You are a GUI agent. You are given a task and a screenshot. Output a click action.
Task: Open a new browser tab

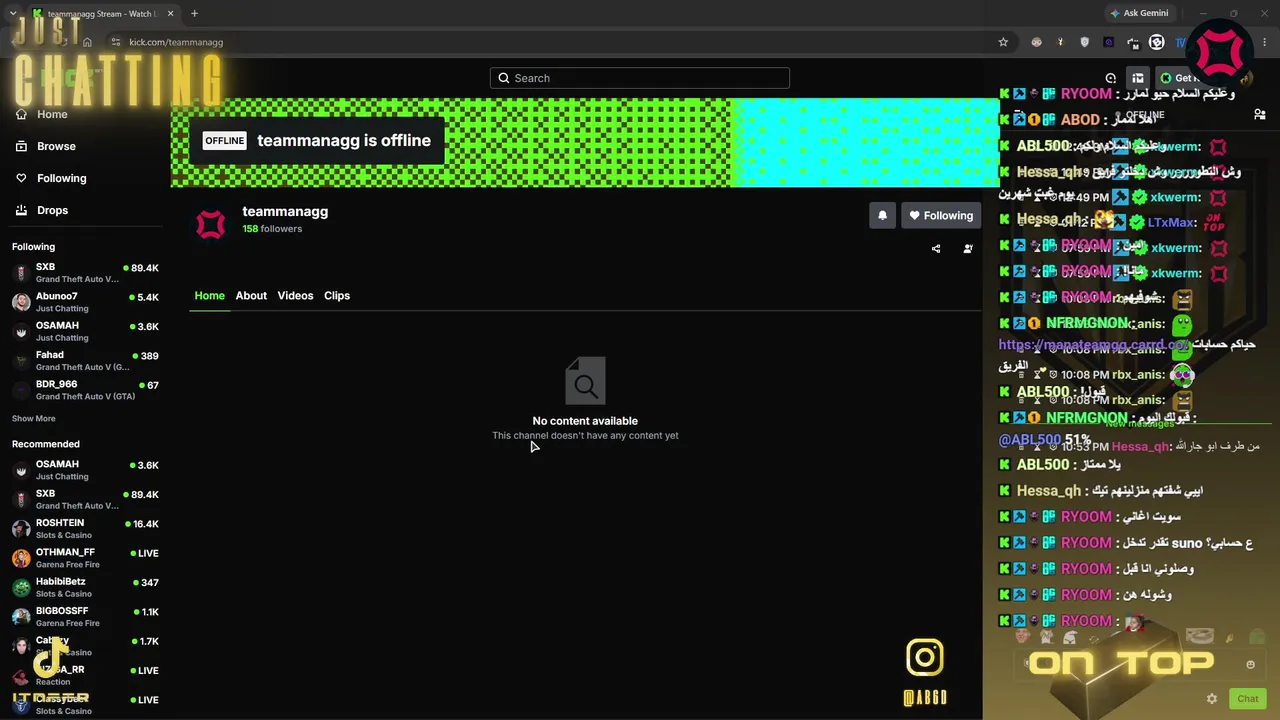[194, 14]
